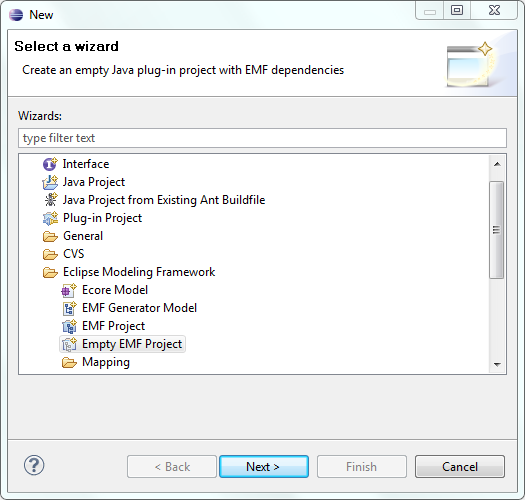Open the Mapping folder
This screenshot has height=500, width=525.
pyautogui.click(x=69, y=362)
